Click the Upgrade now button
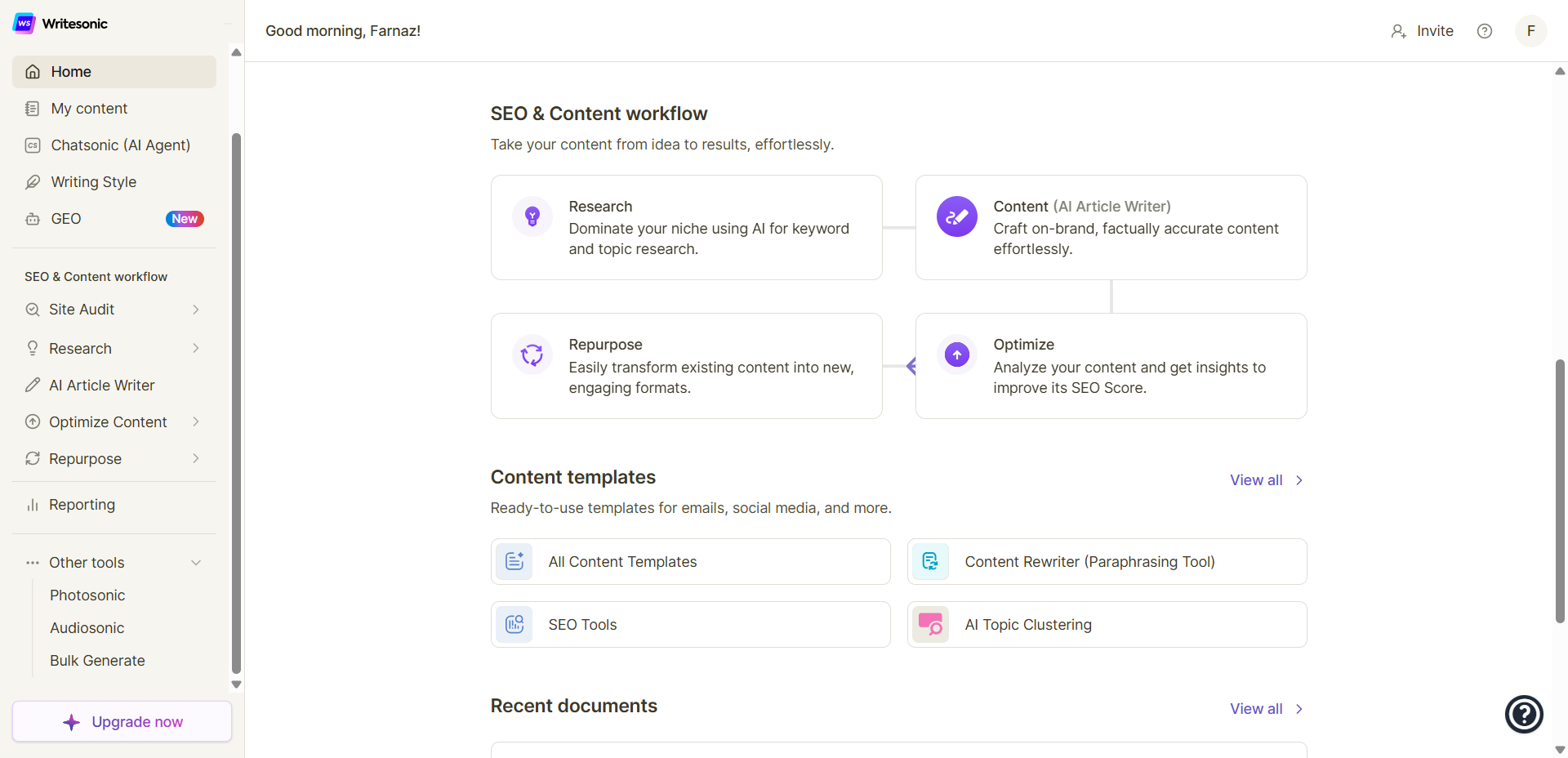The height and width of the screenshot is (758, 1568). click(122, 722)
